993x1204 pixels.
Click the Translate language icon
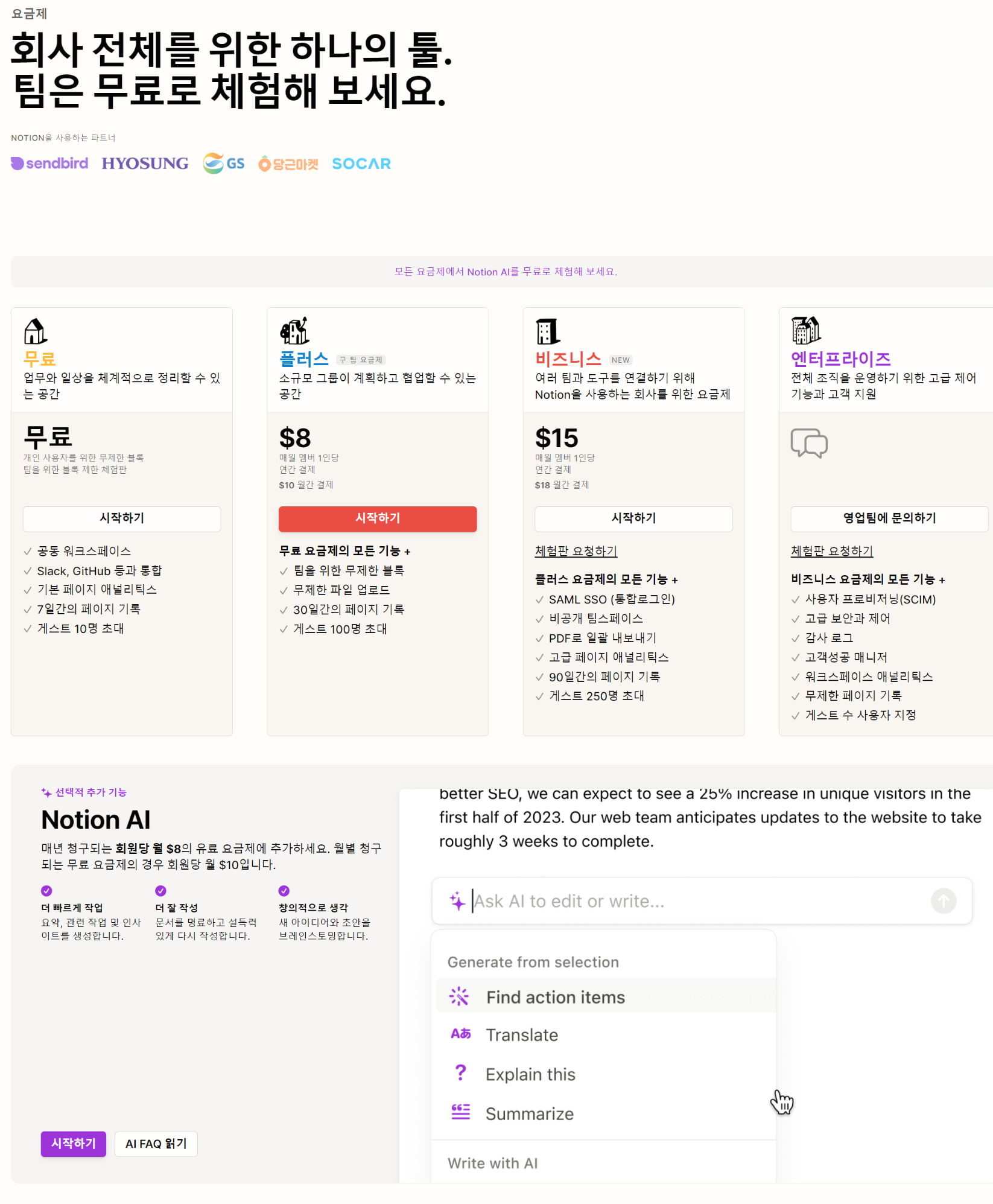click(x=461, y=1034)
